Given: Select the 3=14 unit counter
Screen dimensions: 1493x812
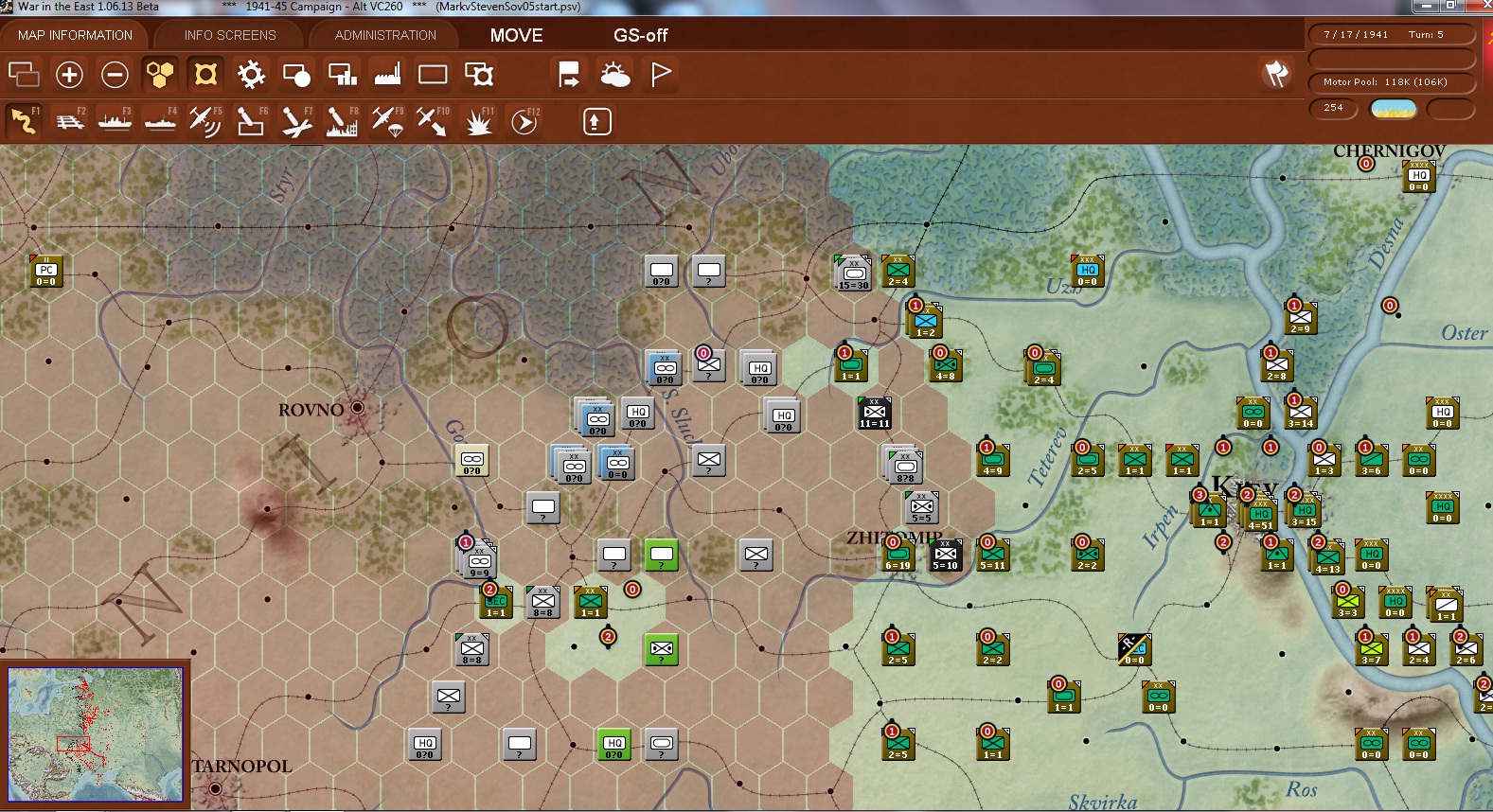Looking at the screenshot, I should [1301, 414].
